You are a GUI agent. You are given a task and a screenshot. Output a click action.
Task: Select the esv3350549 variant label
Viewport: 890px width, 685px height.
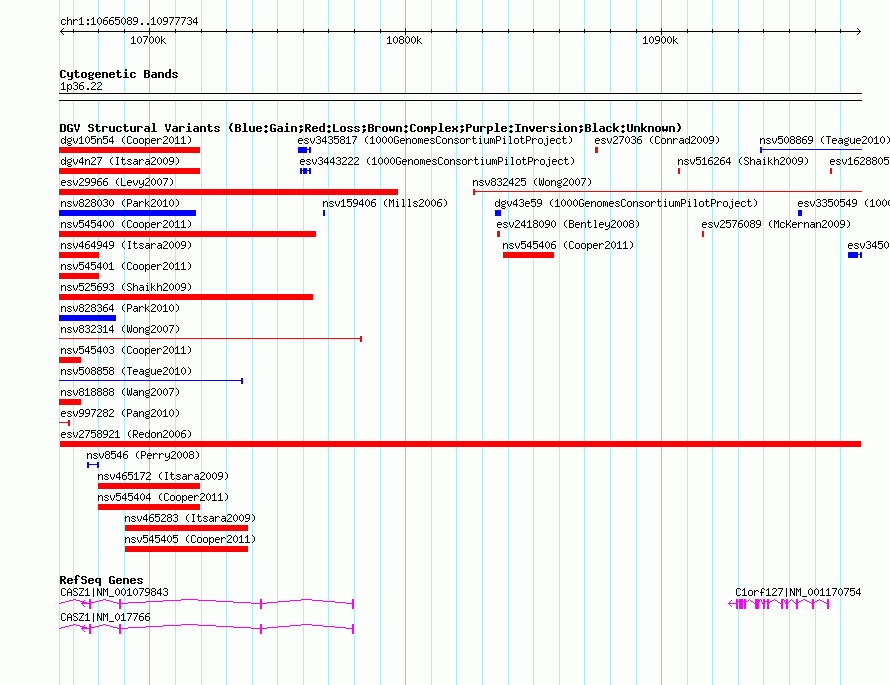[843, 203]
